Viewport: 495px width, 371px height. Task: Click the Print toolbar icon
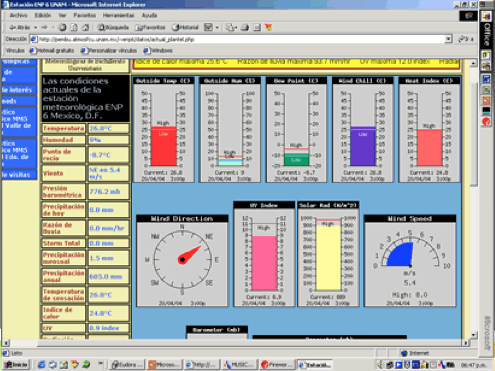coord(245,27)
